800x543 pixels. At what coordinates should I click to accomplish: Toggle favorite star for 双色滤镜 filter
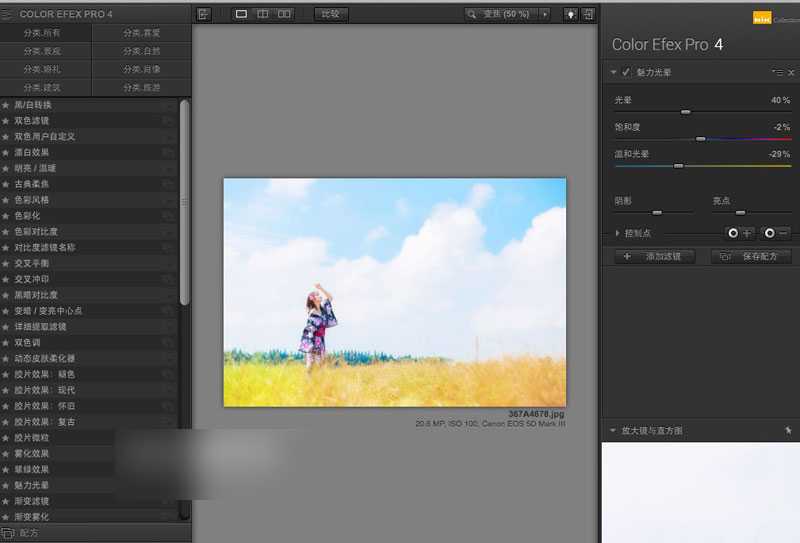[6, 121]
